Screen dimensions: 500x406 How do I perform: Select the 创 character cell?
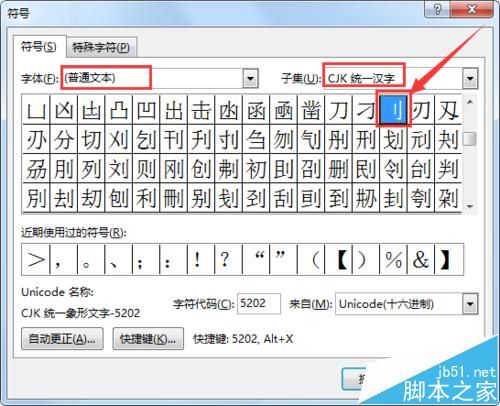201,168
